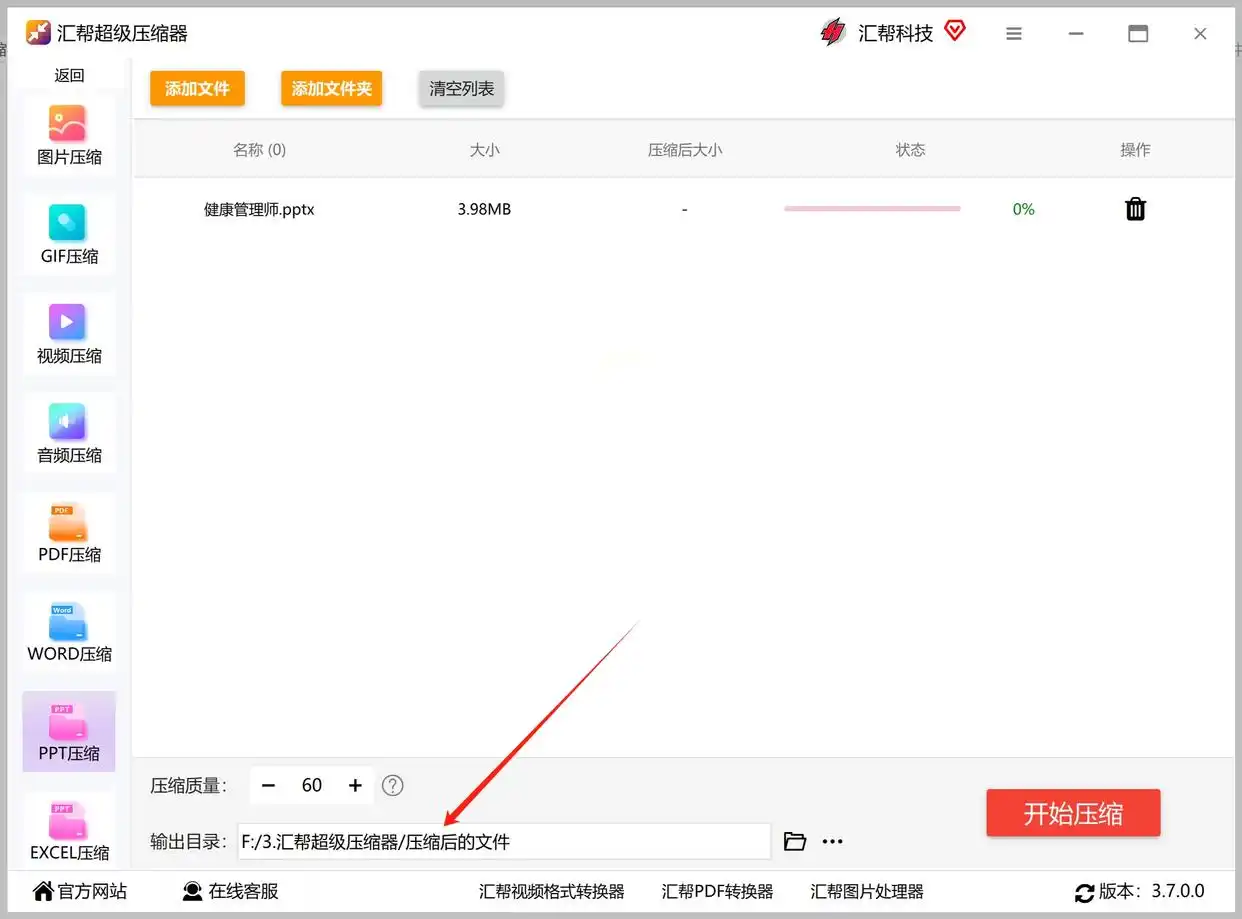Delete 健康管理师.pptx with the trash icon
Screen dimensions: 1242x919
[1135, 209]
